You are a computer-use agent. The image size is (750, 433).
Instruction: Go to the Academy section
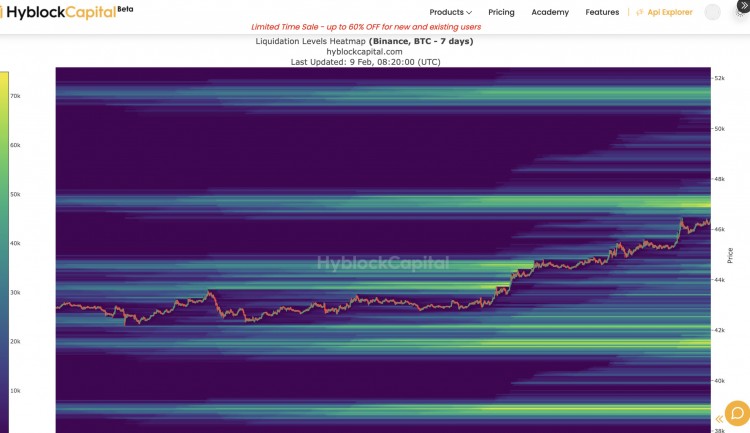[x=550, y=12]
